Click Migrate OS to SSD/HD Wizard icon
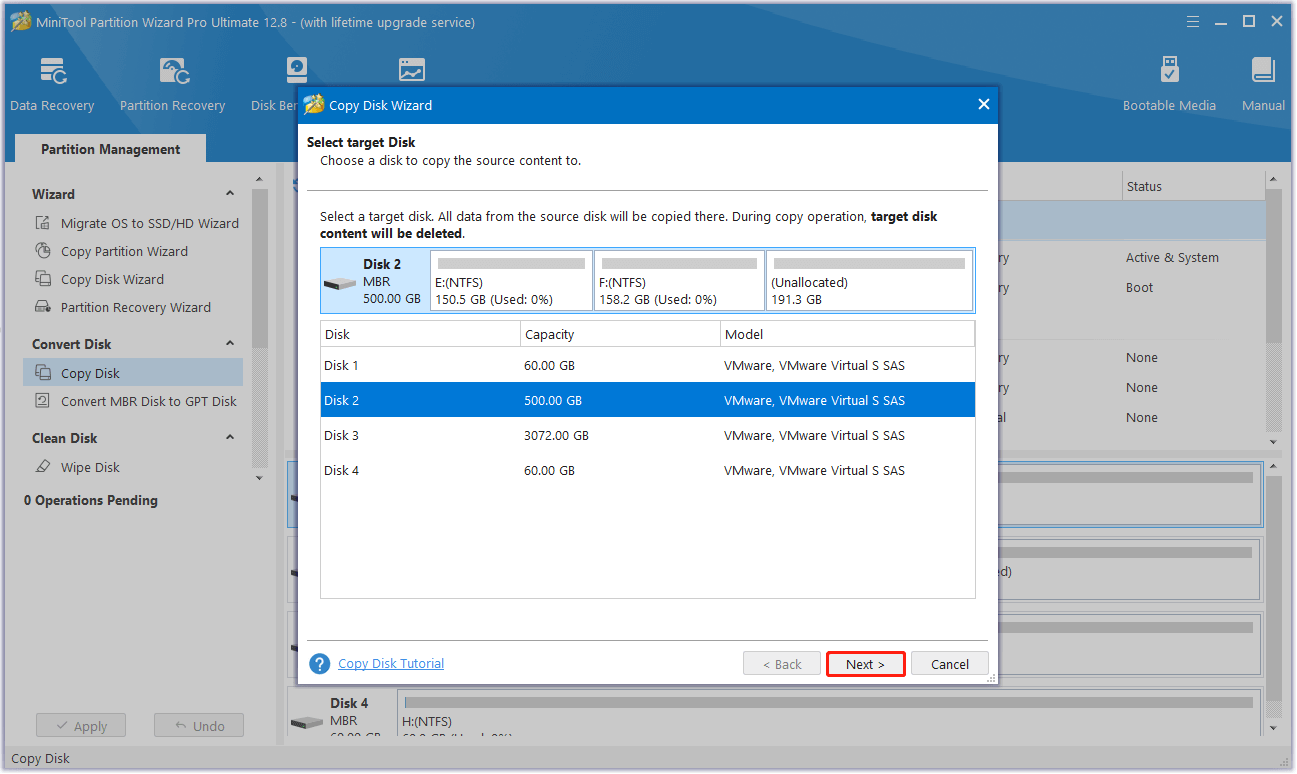The width and height of the screenshot is (1297, 774). click(43, 223)
